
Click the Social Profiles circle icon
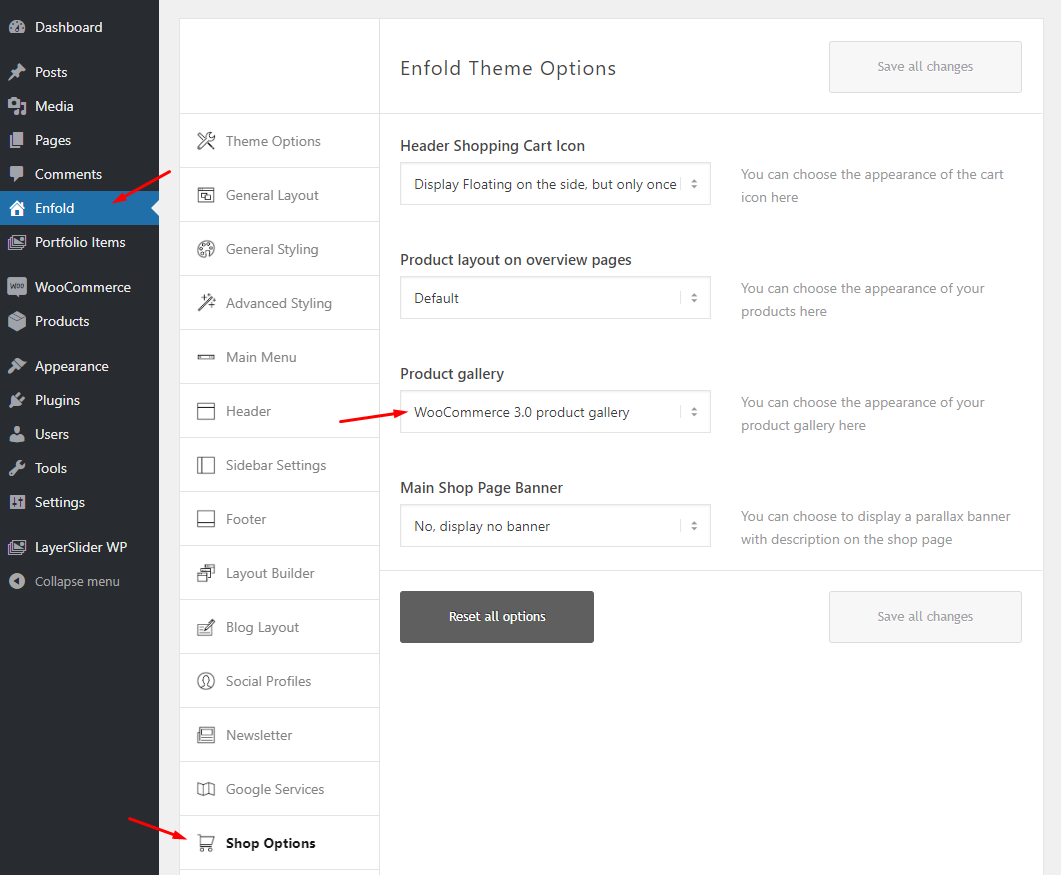point(206,681)
